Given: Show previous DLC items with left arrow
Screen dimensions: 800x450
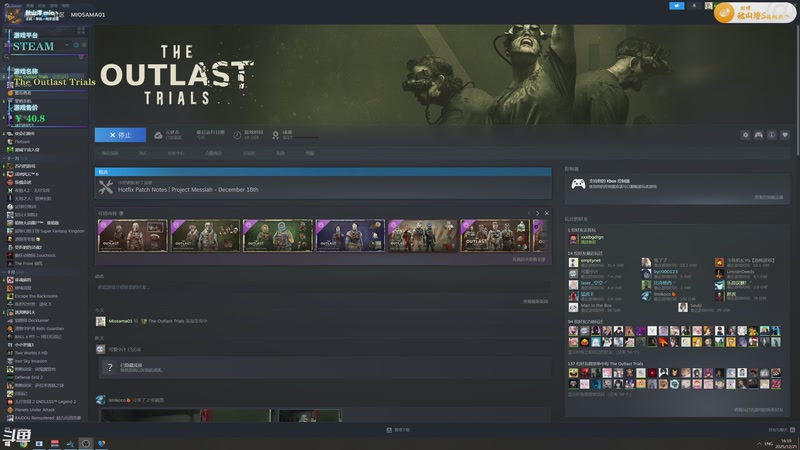Looking at the screenshot, I should 529,213.
